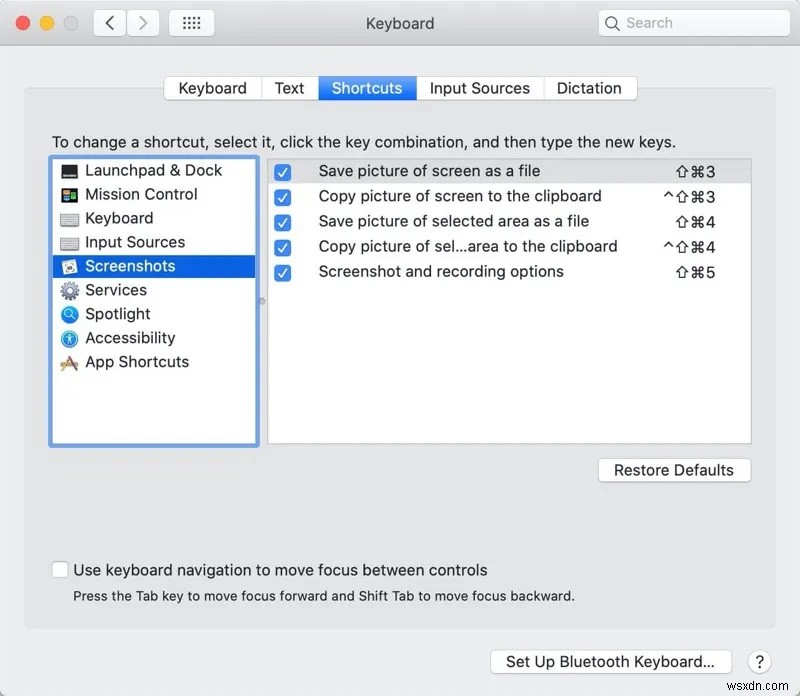Click the Restore Defaults button

point(674,470)
